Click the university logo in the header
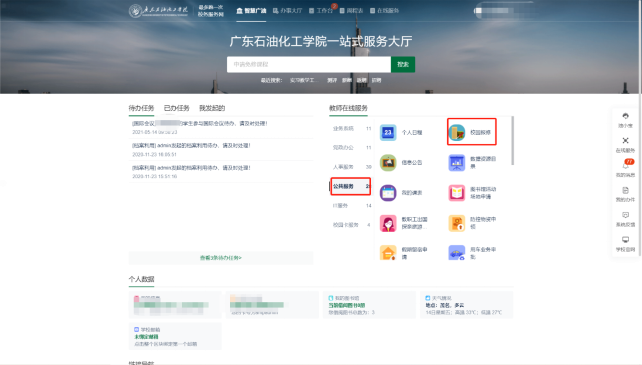The image size is (642, 365). [158, 11]
